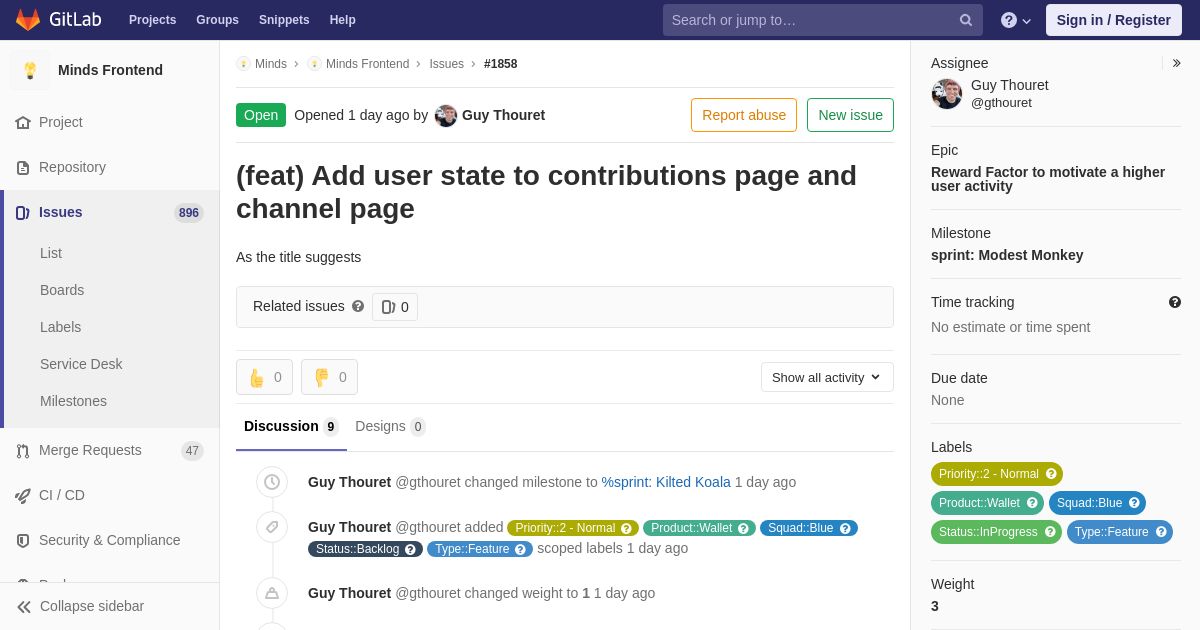The height and width of the screenshot is (630, 1200).
Task: Click Issues breadcrumb link
Action: tap(446, 64)
